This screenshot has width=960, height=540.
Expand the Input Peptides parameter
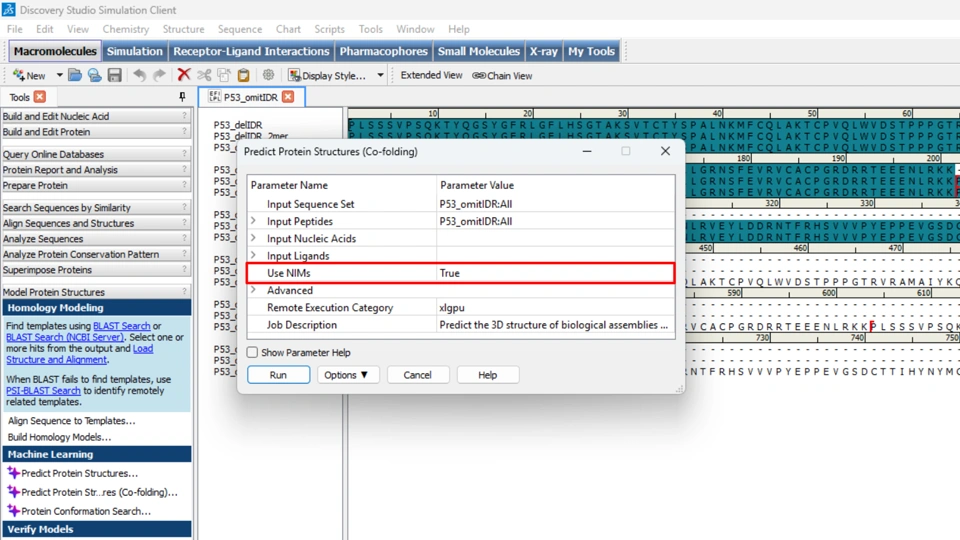coord(253,221)
